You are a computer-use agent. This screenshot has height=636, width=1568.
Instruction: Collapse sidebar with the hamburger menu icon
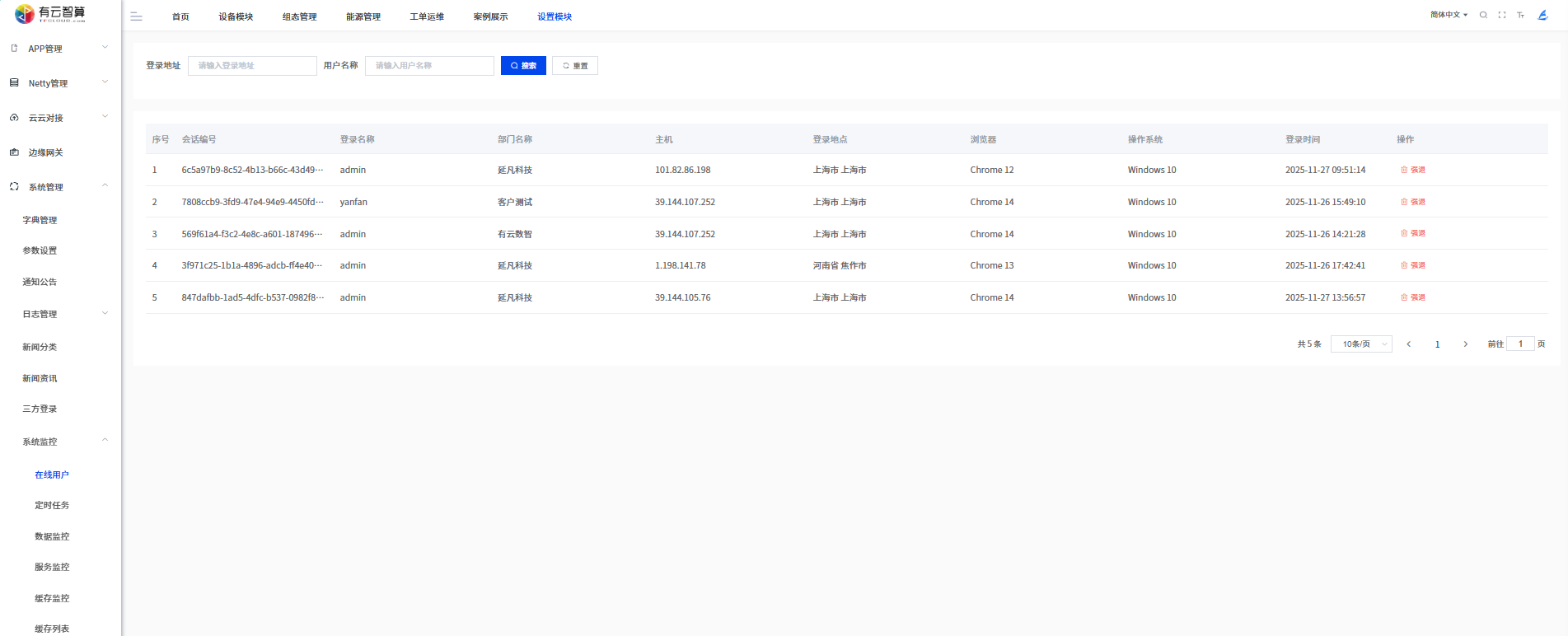[x=137, y=16]
